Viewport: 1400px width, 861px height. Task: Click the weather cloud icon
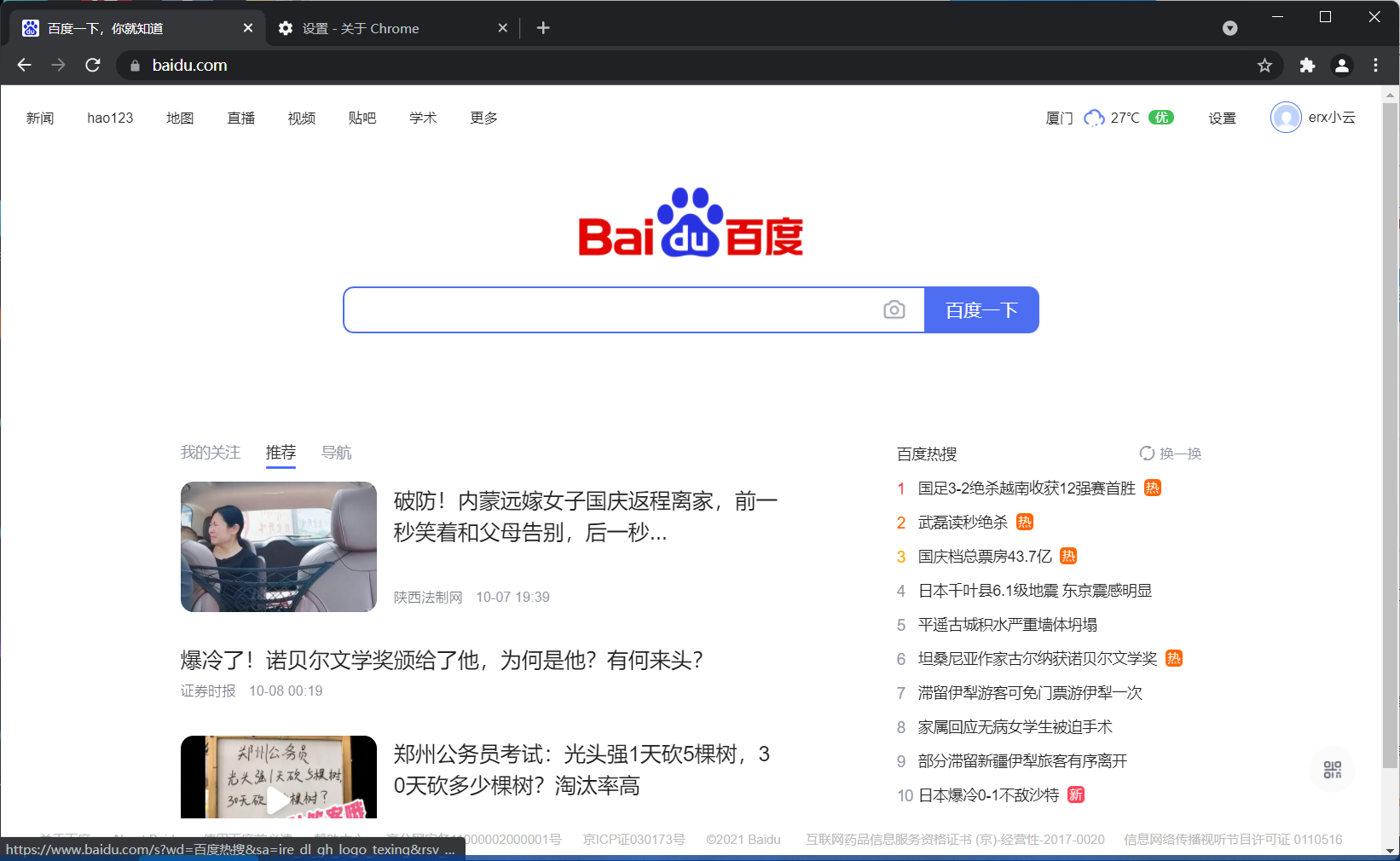point(1094,118)
